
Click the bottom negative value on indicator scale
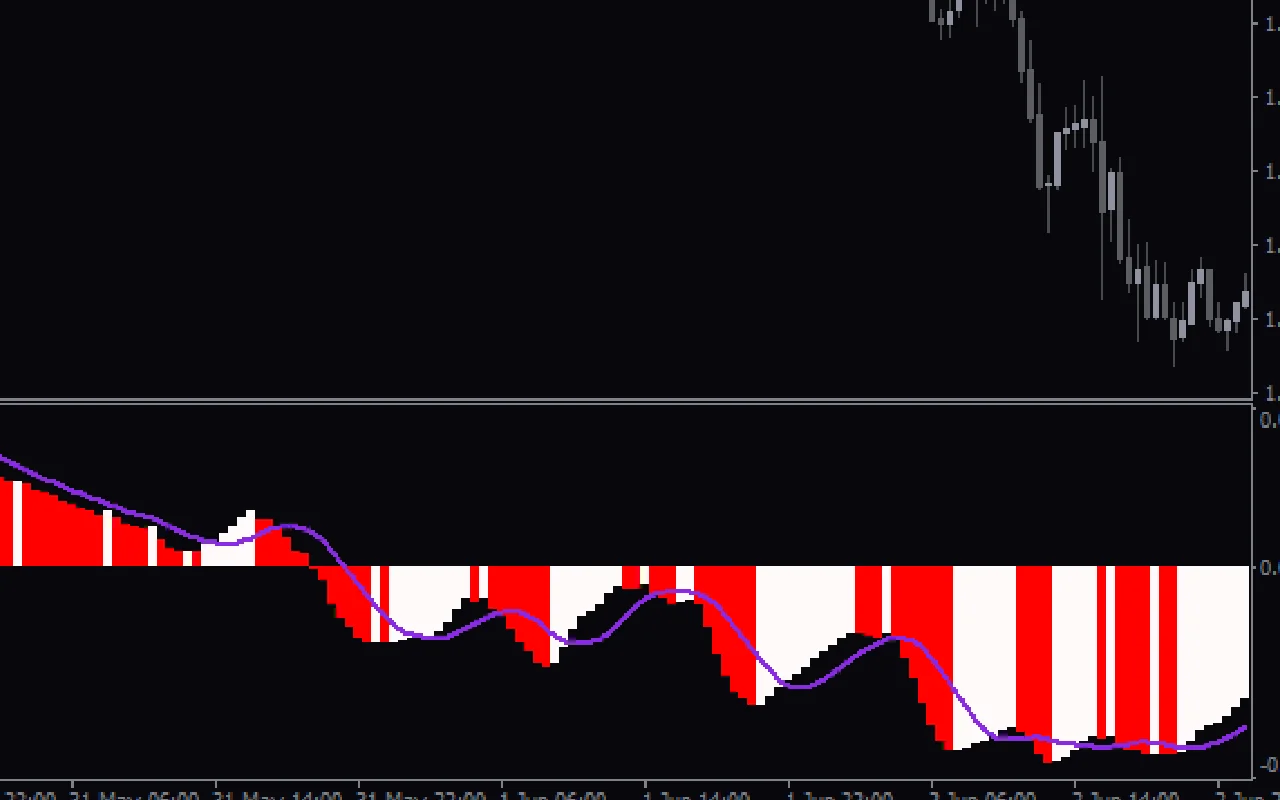pos(1268,765)
